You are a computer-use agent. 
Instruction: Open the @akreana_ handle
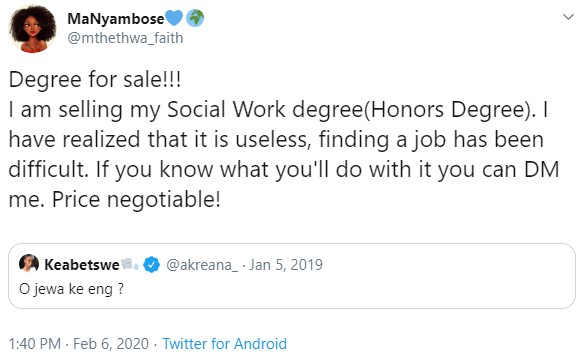(202, 265)
